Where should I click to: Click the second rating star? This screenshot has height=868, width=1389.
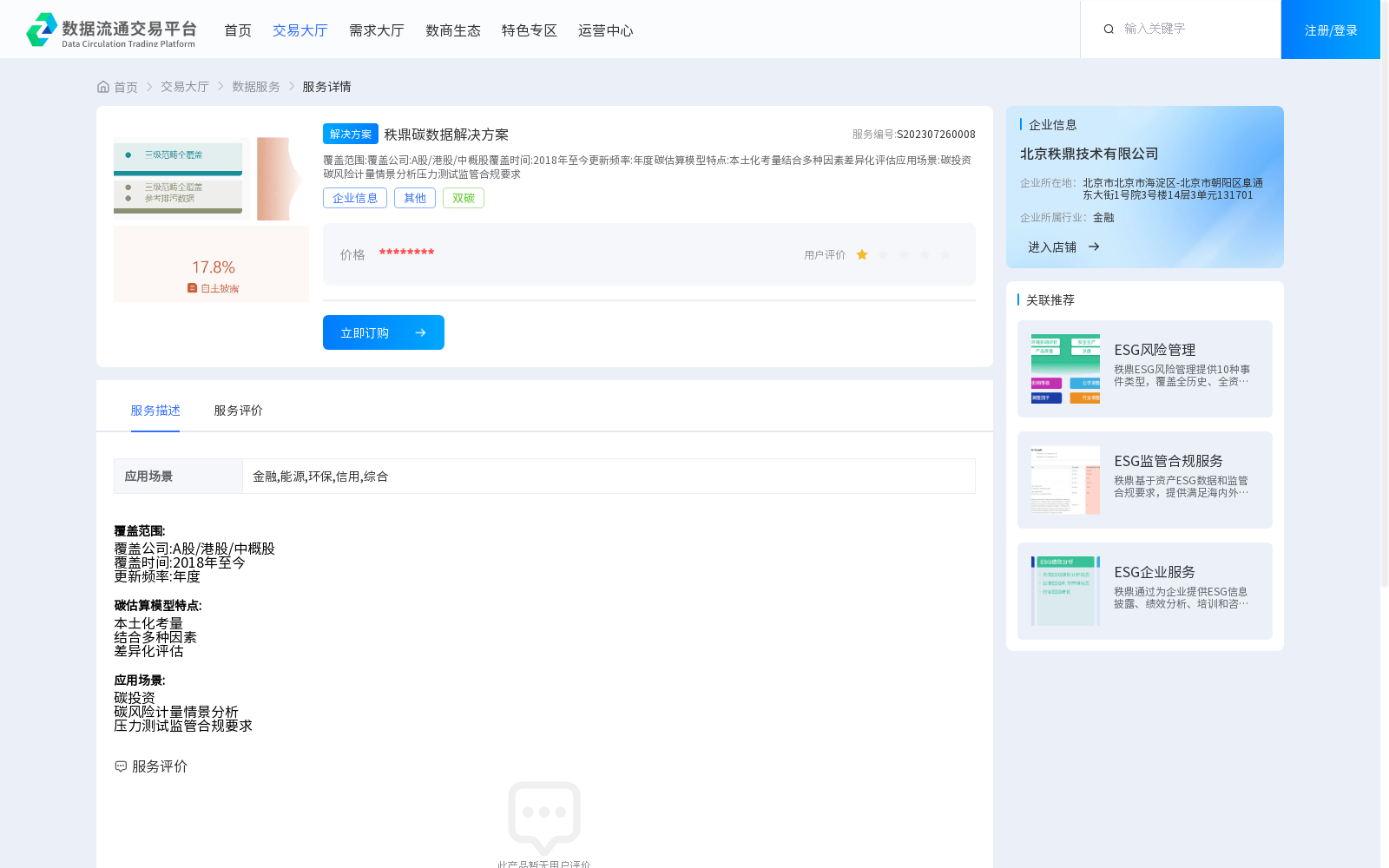883,254
